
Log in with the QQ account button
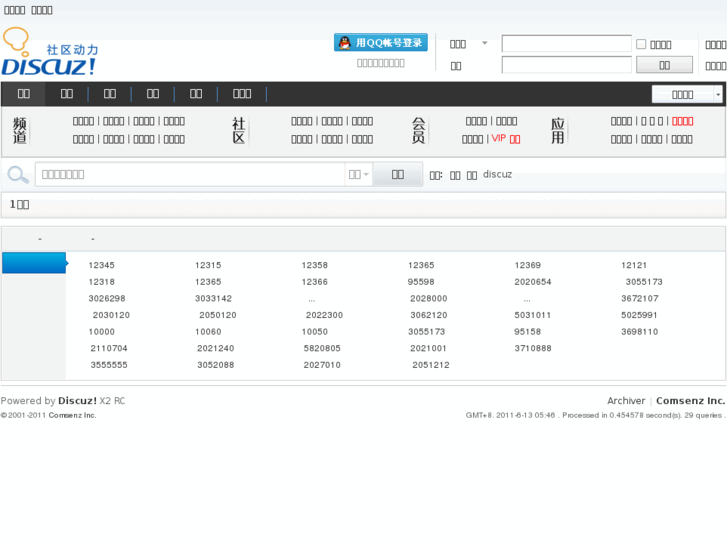pos(381,43)
